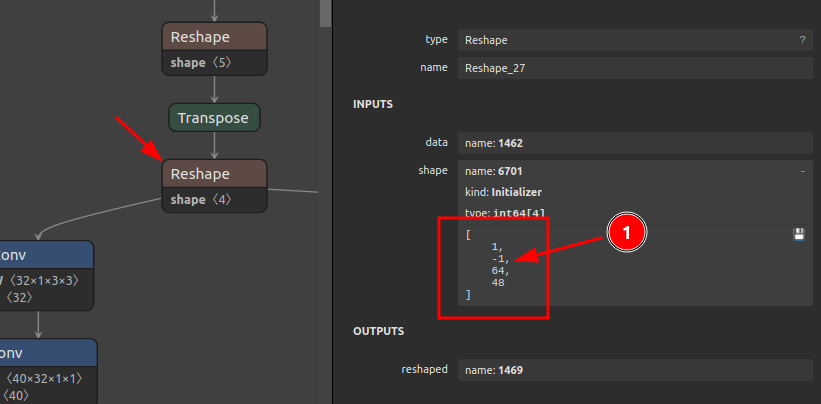This screenshot has height=404, width=821.
Task: Click the save icon for the shape tensor
Action: pyautogui.click(x=799, y=234)
